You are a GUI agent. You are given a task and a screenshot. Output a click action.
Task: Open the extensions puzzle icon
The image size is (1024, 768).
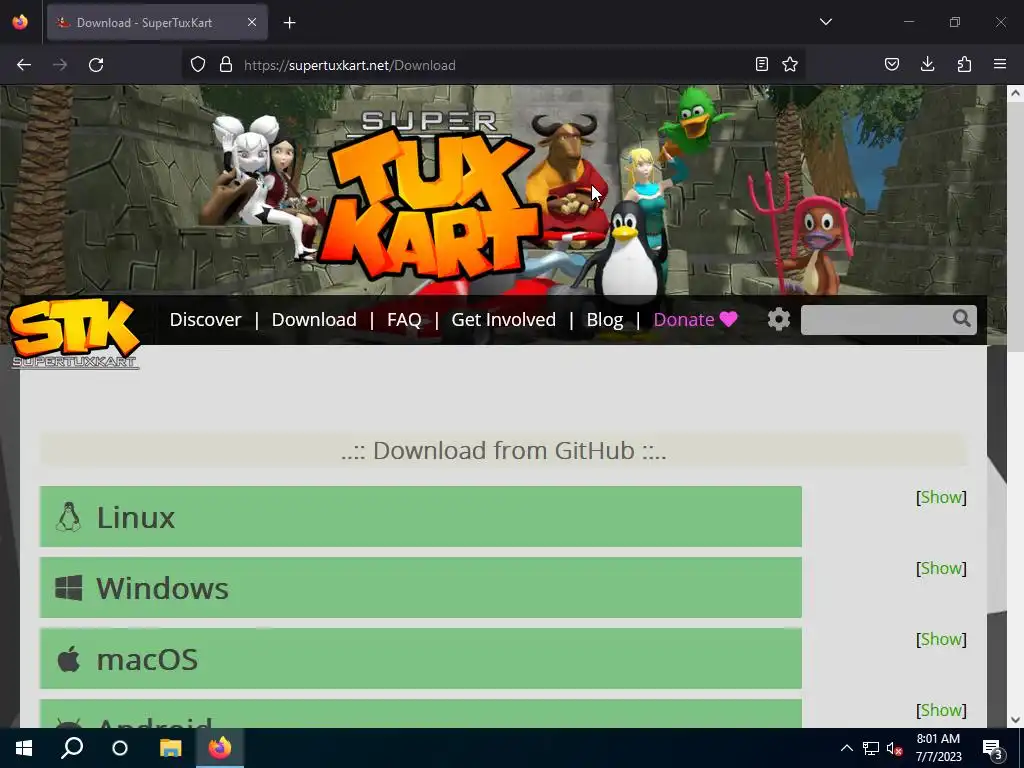(x=964, y=65)
